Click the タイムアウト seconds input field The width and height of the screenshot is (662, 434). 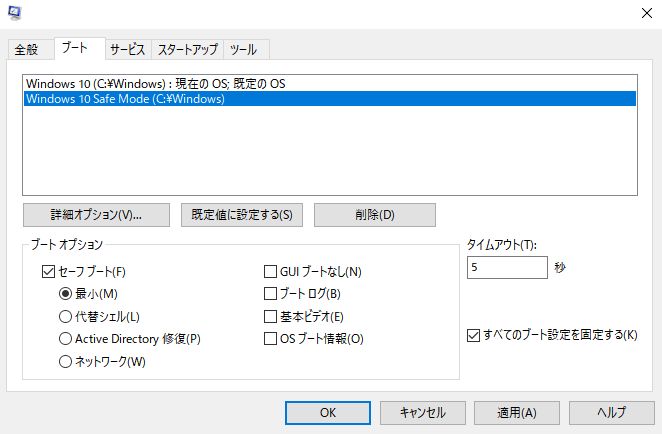(x=506, y=268)
